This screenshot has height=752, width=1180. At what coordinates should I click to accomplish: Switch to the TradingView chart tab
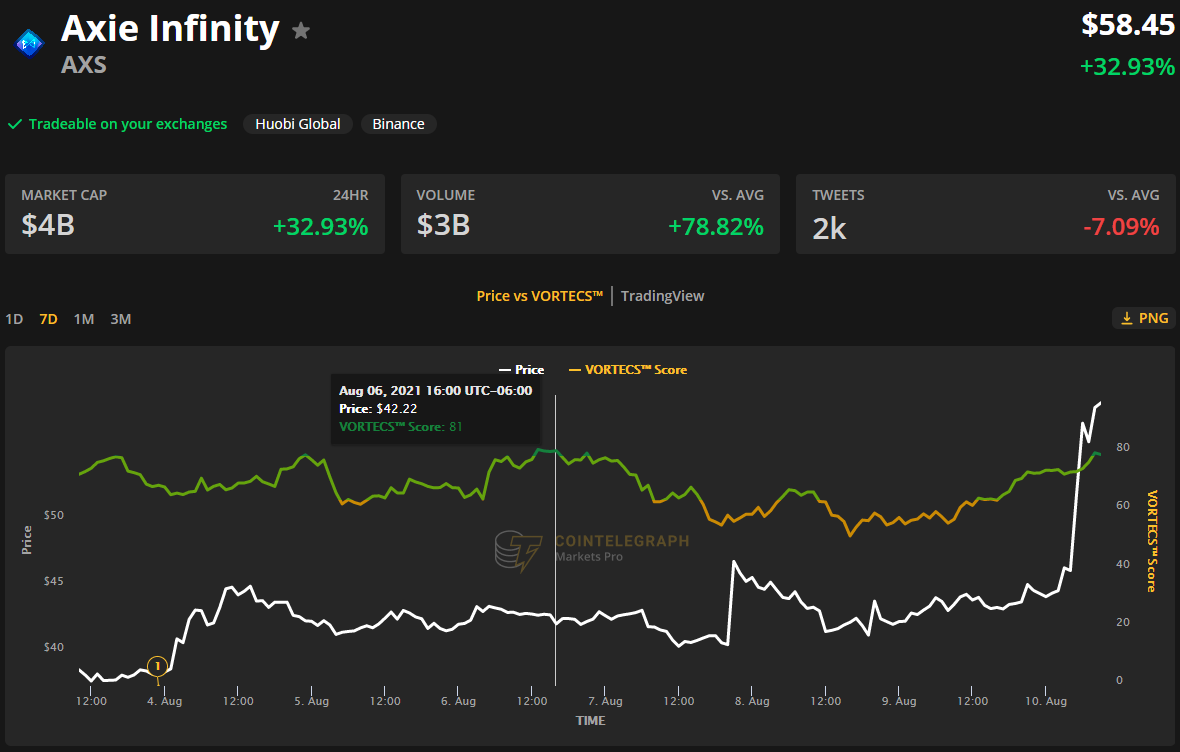[662, 296]
